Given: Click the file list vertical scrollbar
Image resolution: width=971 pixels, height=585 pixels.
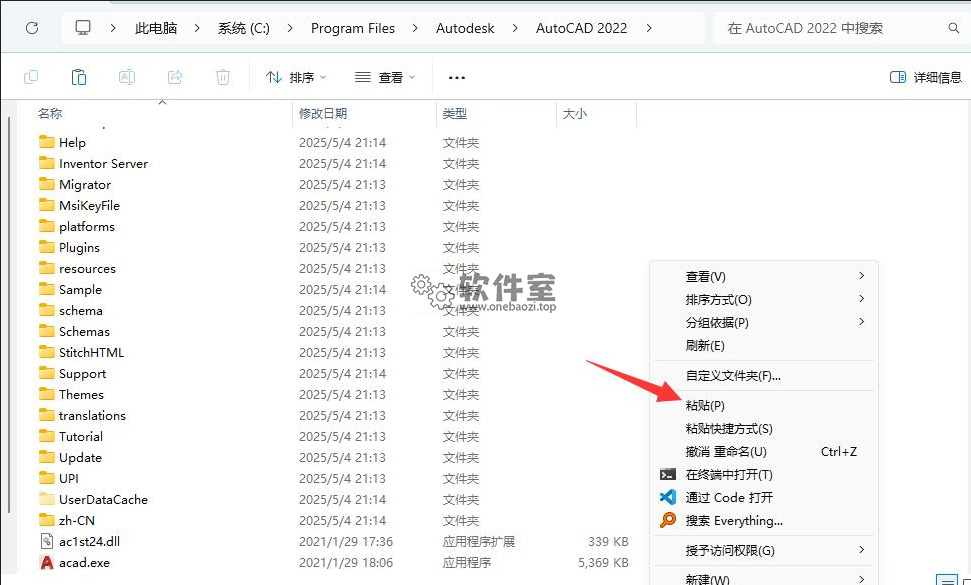Looking at the screenshot, I should pyautogui.click(x=9, y=314).
